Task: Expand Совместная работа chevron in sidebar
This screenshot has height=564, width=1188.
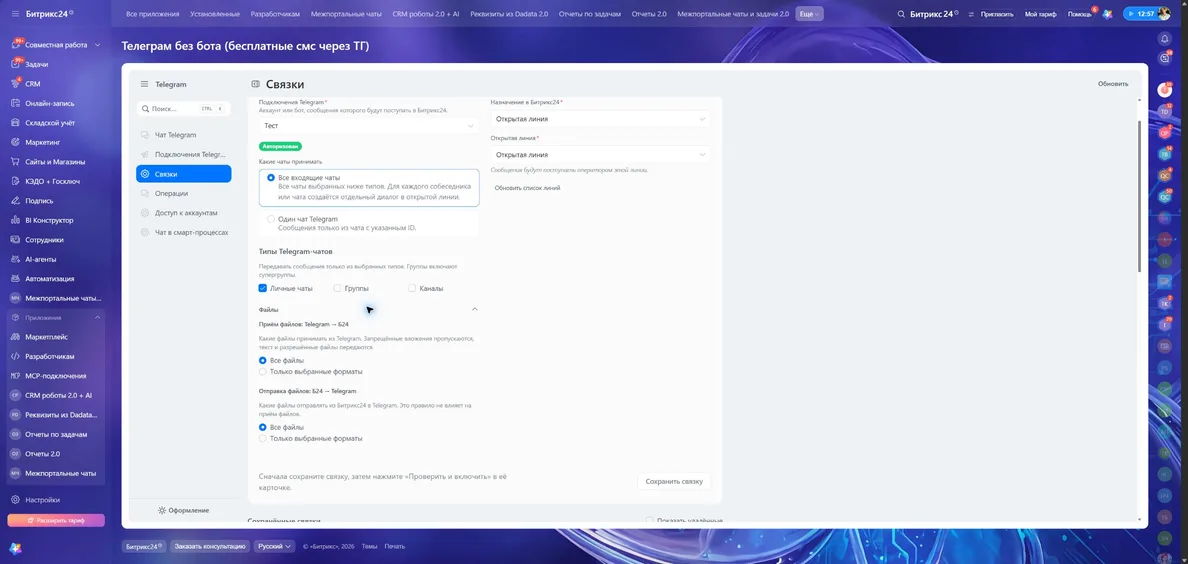Action: (x=97, y=45)
